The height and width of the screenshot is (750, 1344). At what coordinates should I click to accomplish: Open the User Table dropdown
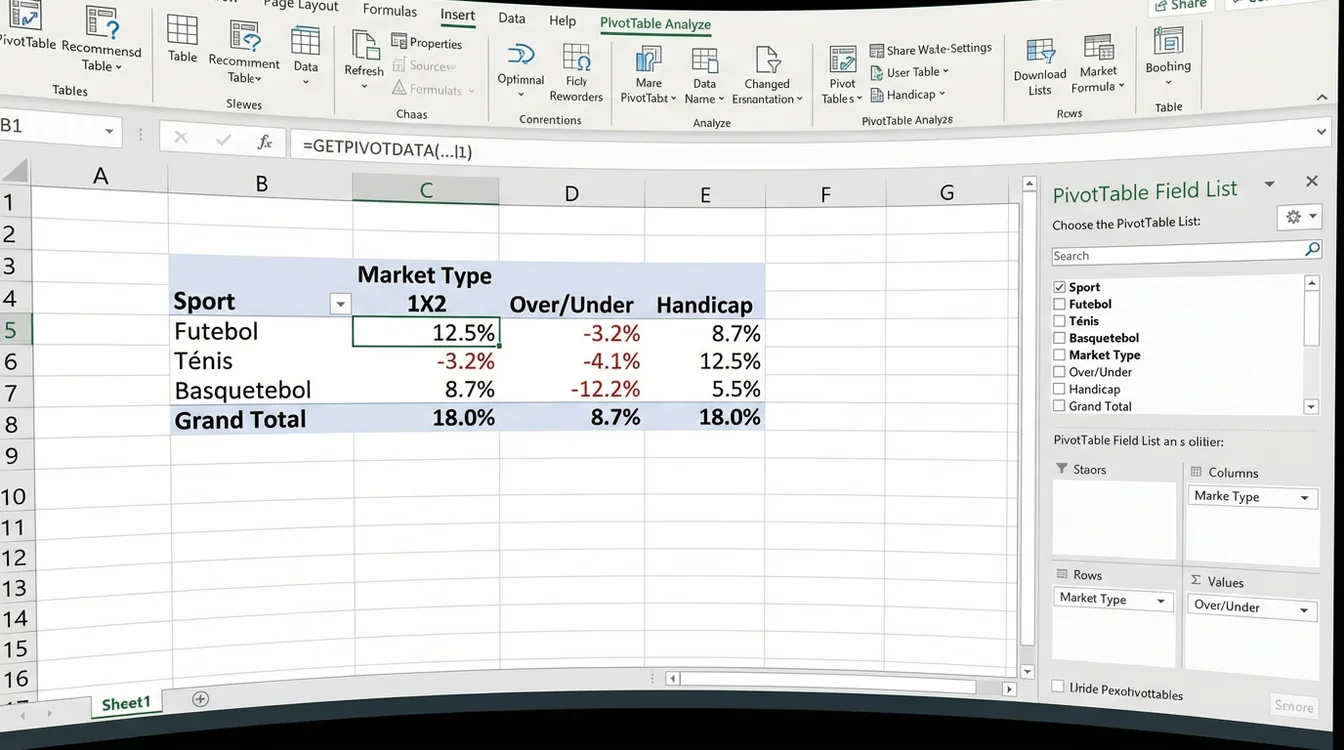point(909,72)
